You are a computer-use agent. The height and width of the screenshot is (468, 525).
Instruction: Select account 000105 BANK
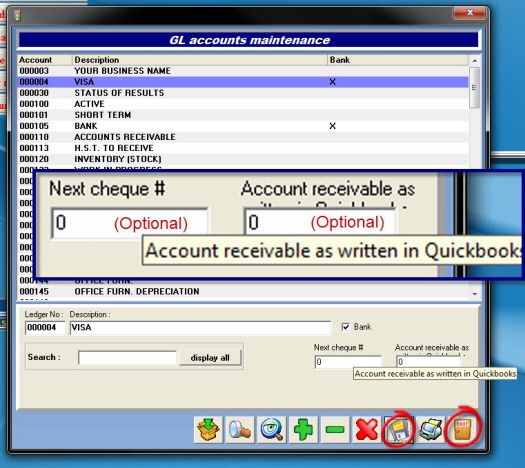click(x=243, y=126)
